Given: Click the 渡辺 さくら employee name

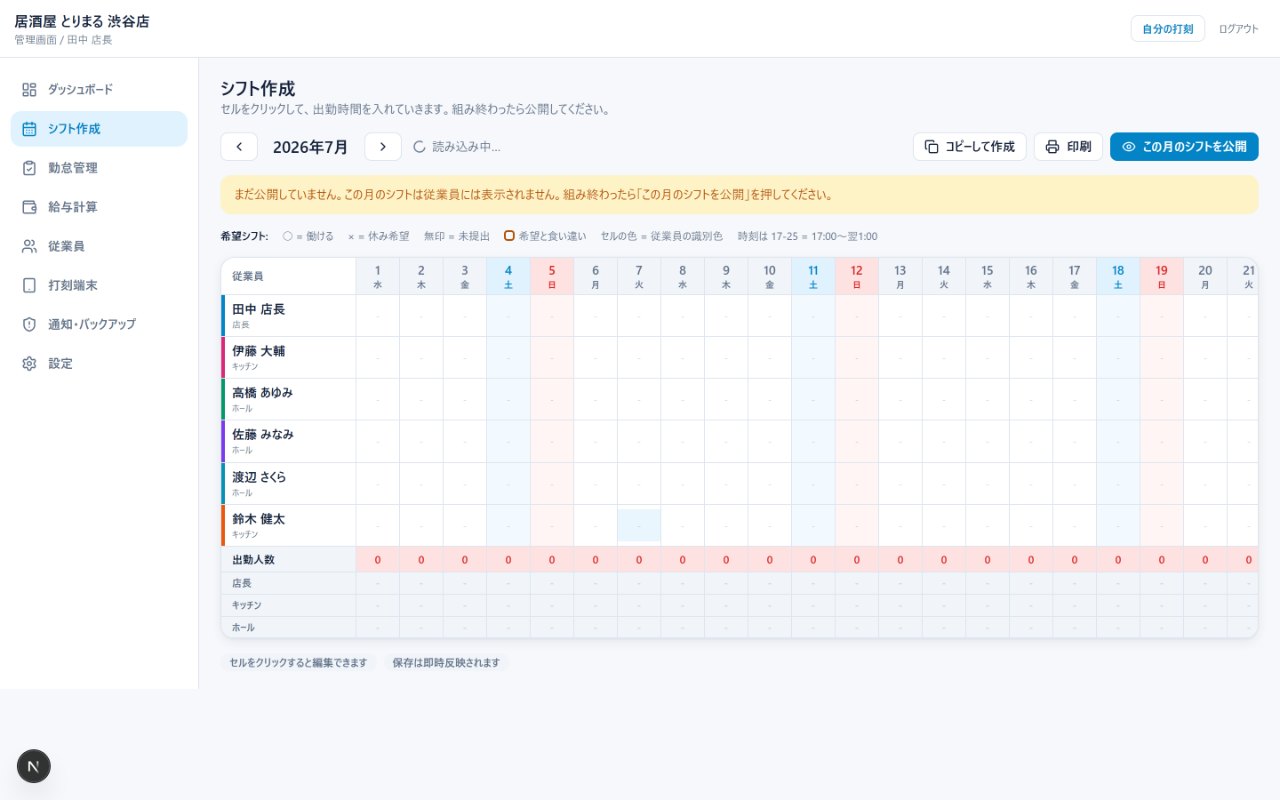Looking at the screenshot, I should [x=259, y=477].
